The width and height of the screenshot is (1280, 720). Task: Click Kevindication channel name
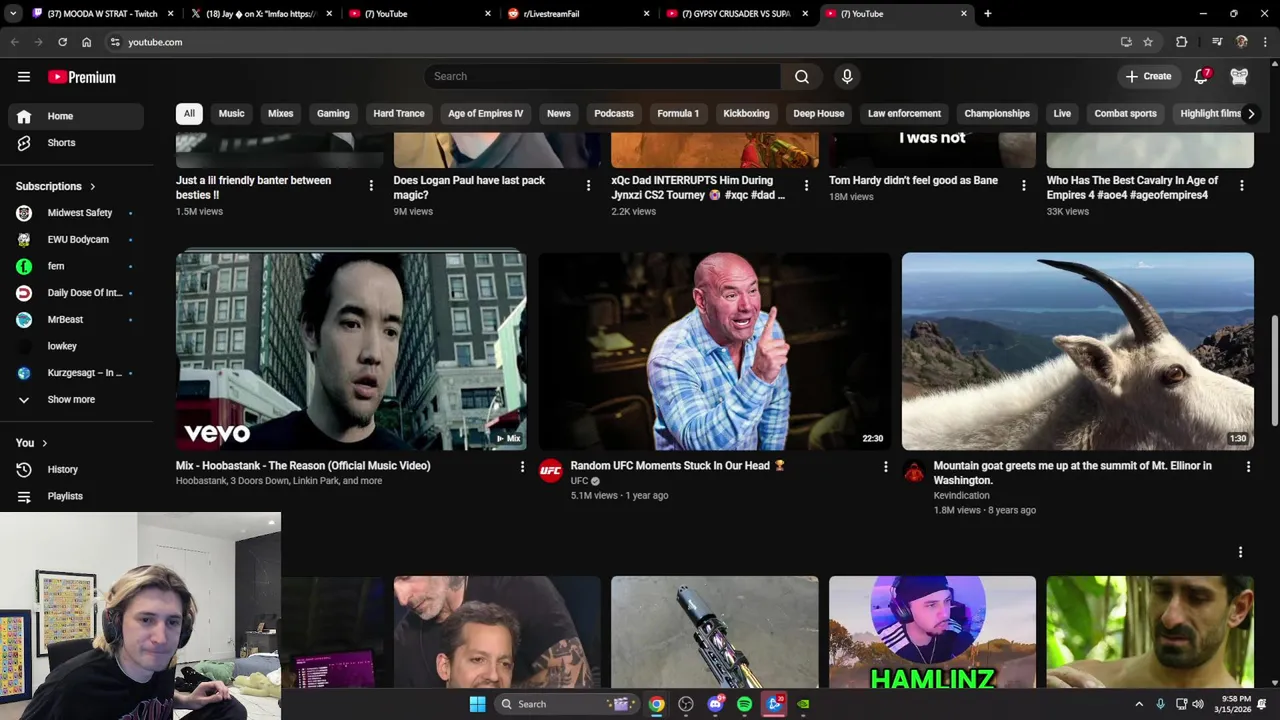pyautogui.click(x=961, y=495)
